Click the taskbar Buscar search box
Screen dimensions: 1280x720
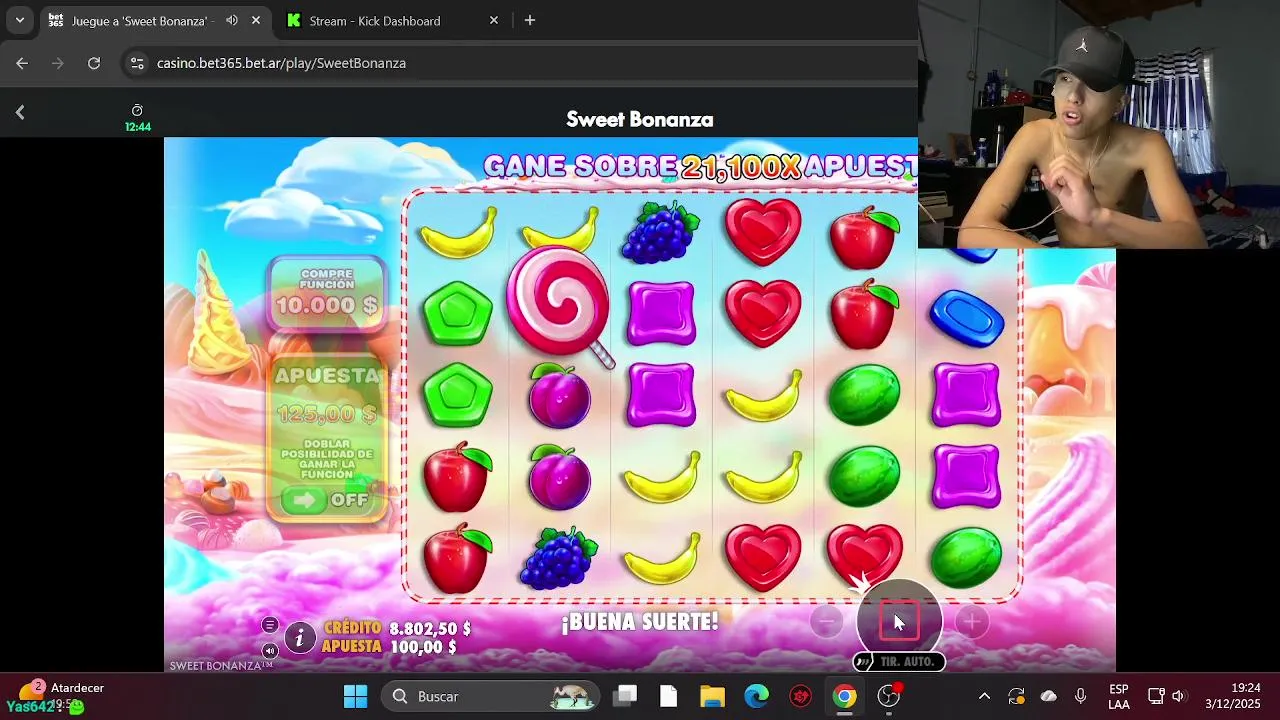coord(492,696)
